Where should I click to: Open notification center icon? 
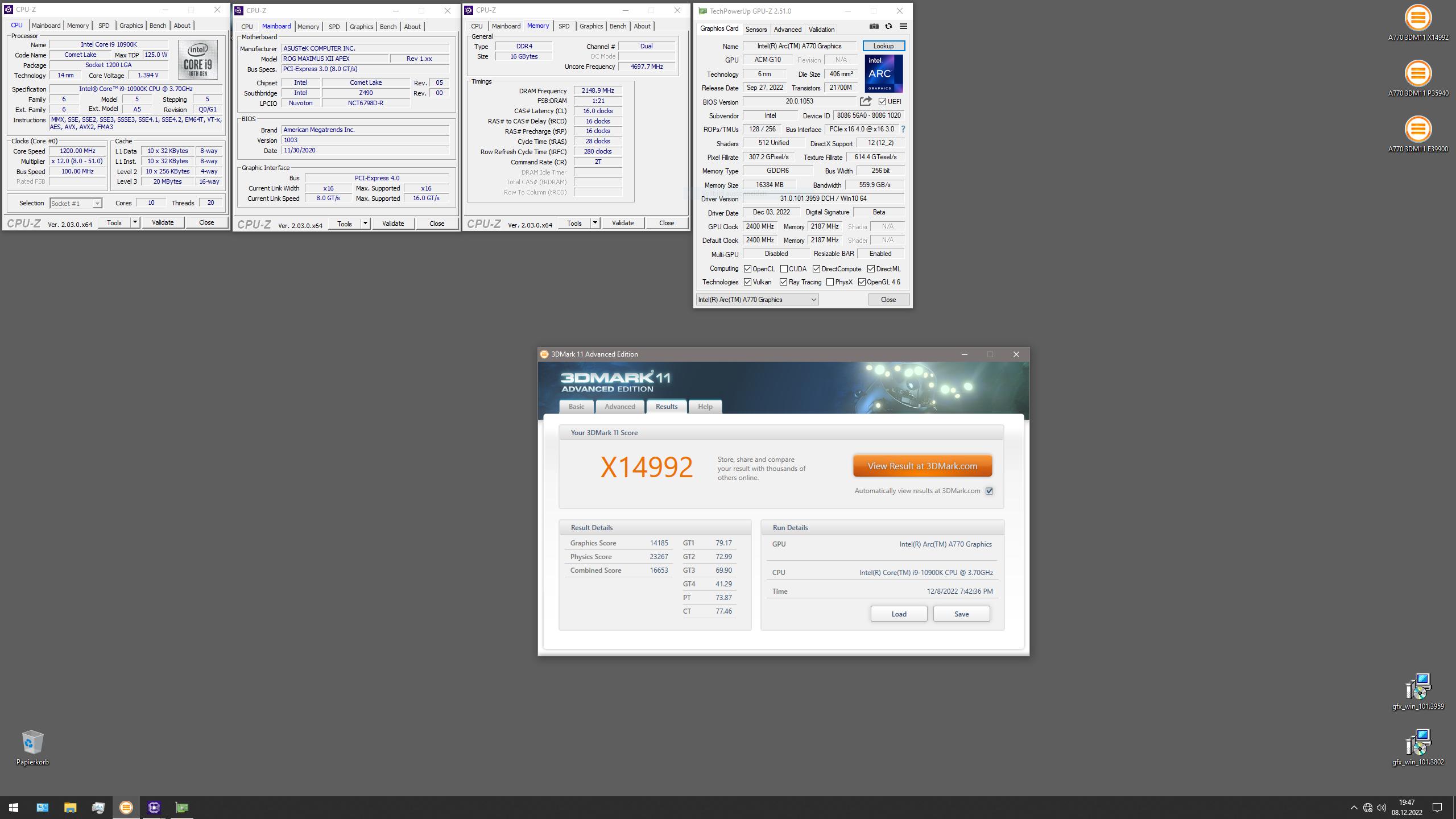(1437, 808)
